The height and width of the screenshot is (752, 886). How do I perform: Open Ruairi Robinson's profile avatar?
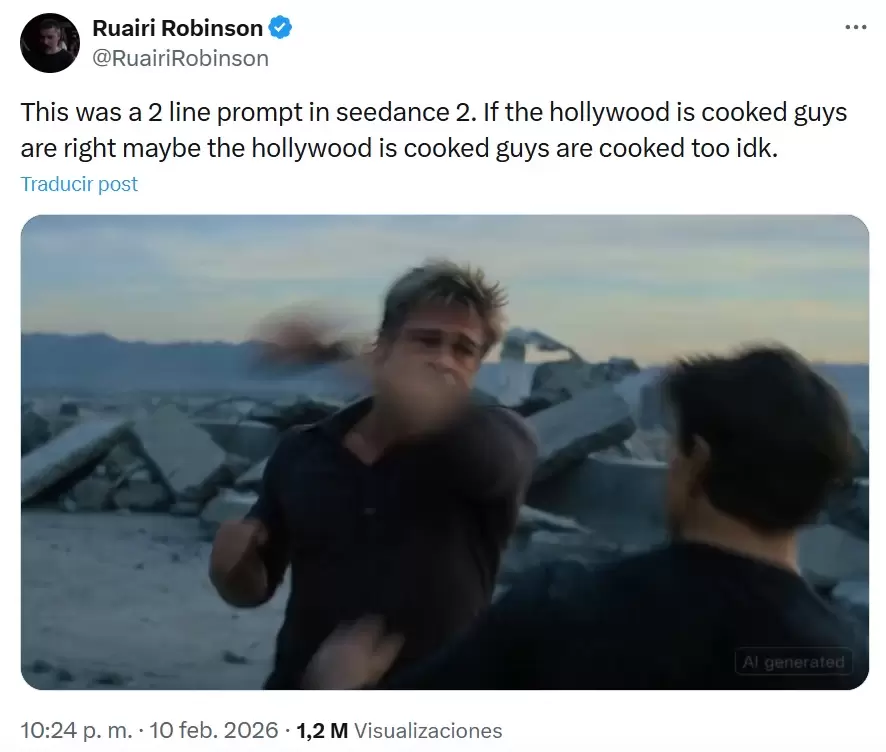click(x=50, y=43)
